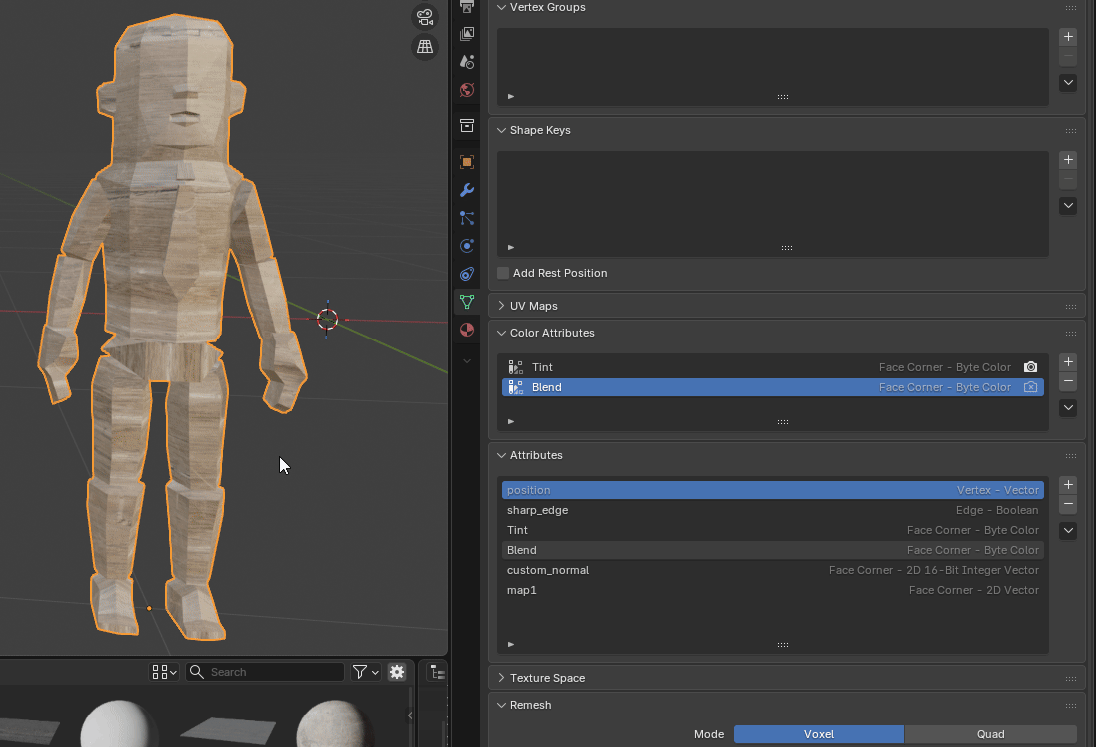Collapse the Remesh panel
Screen dimensions: 1096x747
[501, 705]
